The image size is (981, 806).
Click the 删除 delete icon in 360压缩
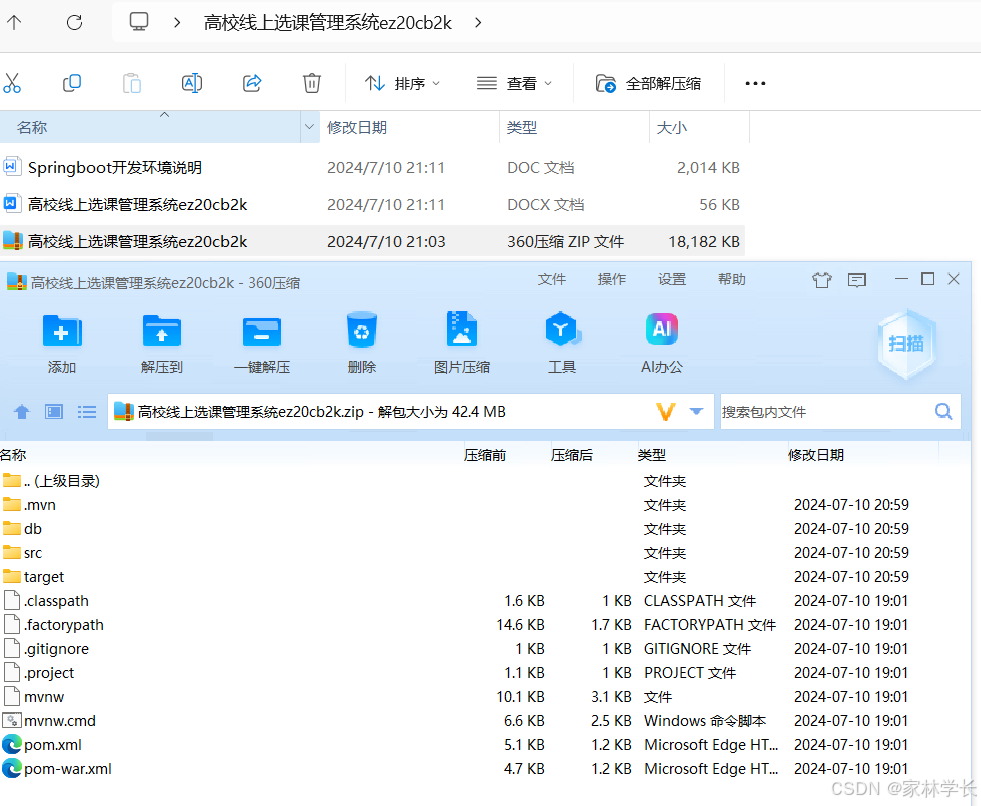(362, 344)
